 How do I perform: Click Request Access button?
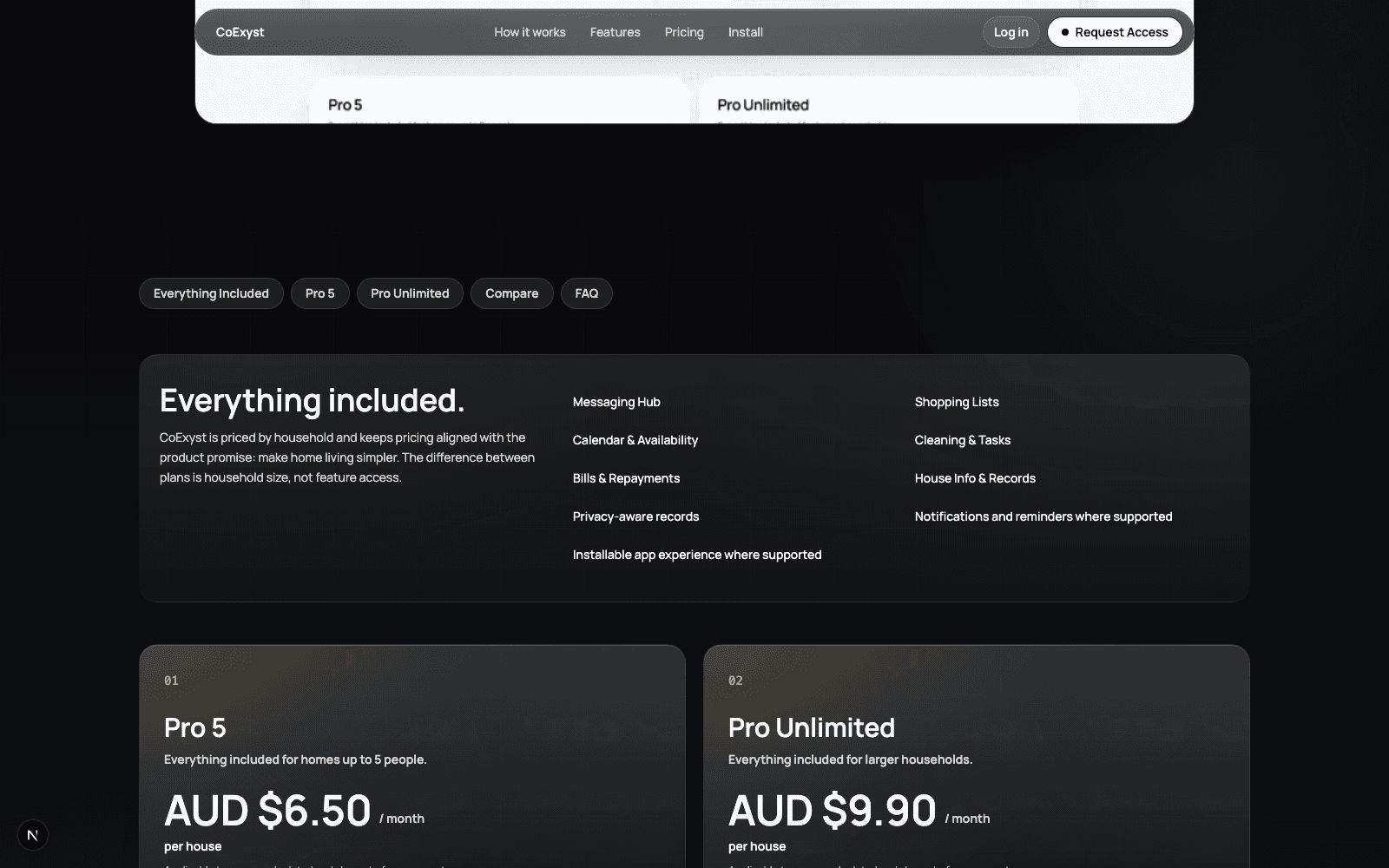point(1115,32)
